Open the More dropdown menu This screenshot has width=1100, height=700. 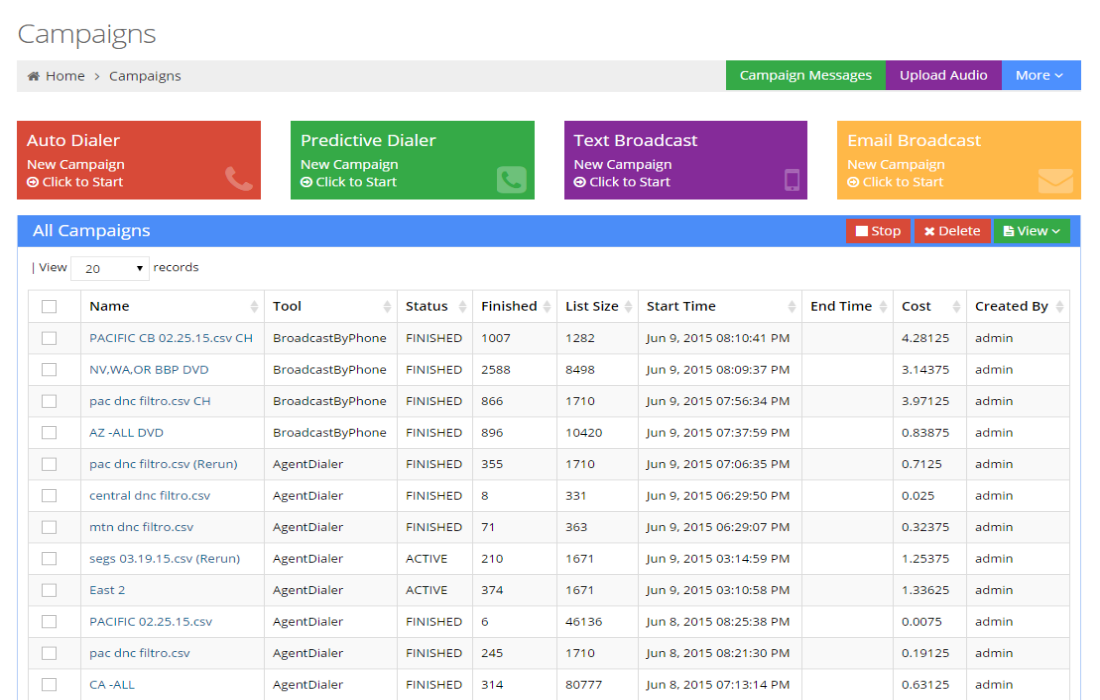click(1040, 75)
